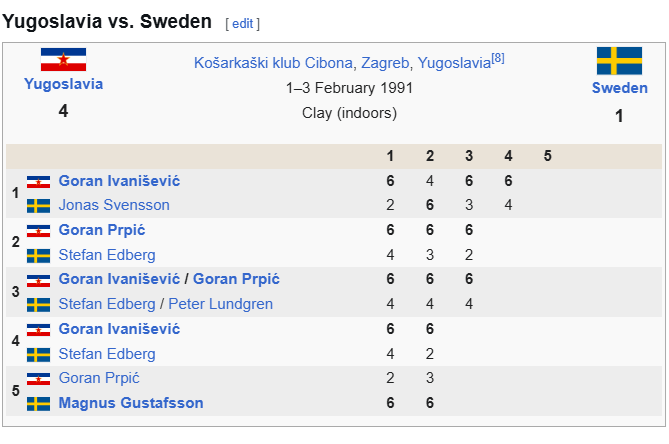
Task: Click Sweden flag beside Stefan Edberg / Peter Lundgren
Action: tap(38, 305)
